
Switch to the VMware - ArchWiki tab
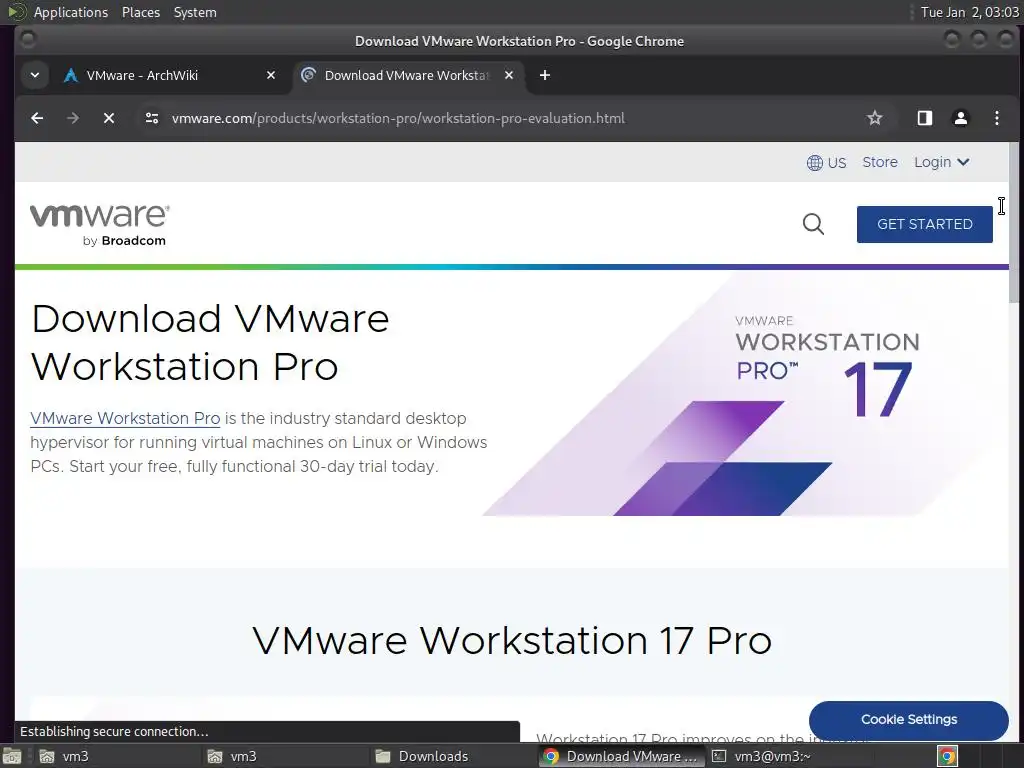click(169, 75)
